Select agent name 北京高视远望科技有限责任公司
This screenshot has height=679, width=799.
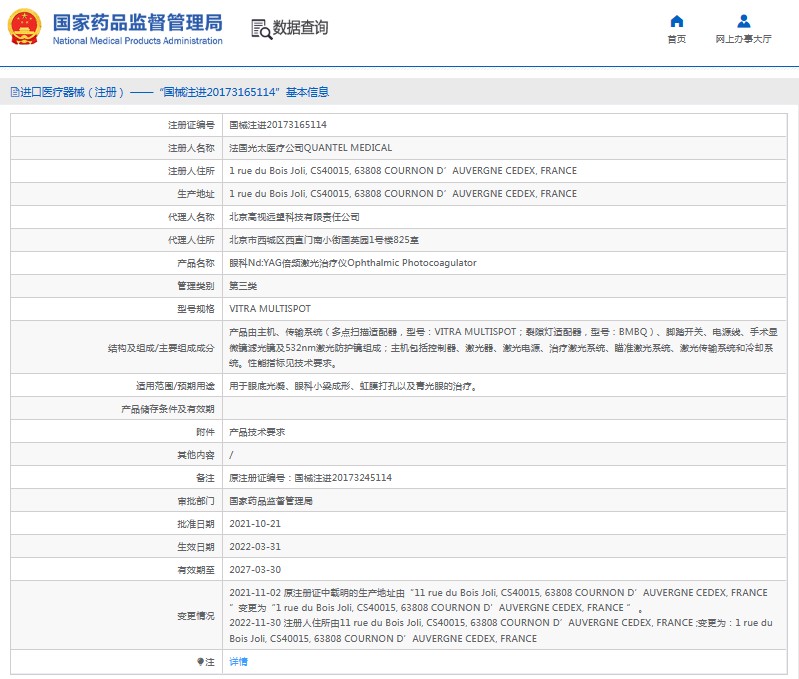tap(294, 217)
